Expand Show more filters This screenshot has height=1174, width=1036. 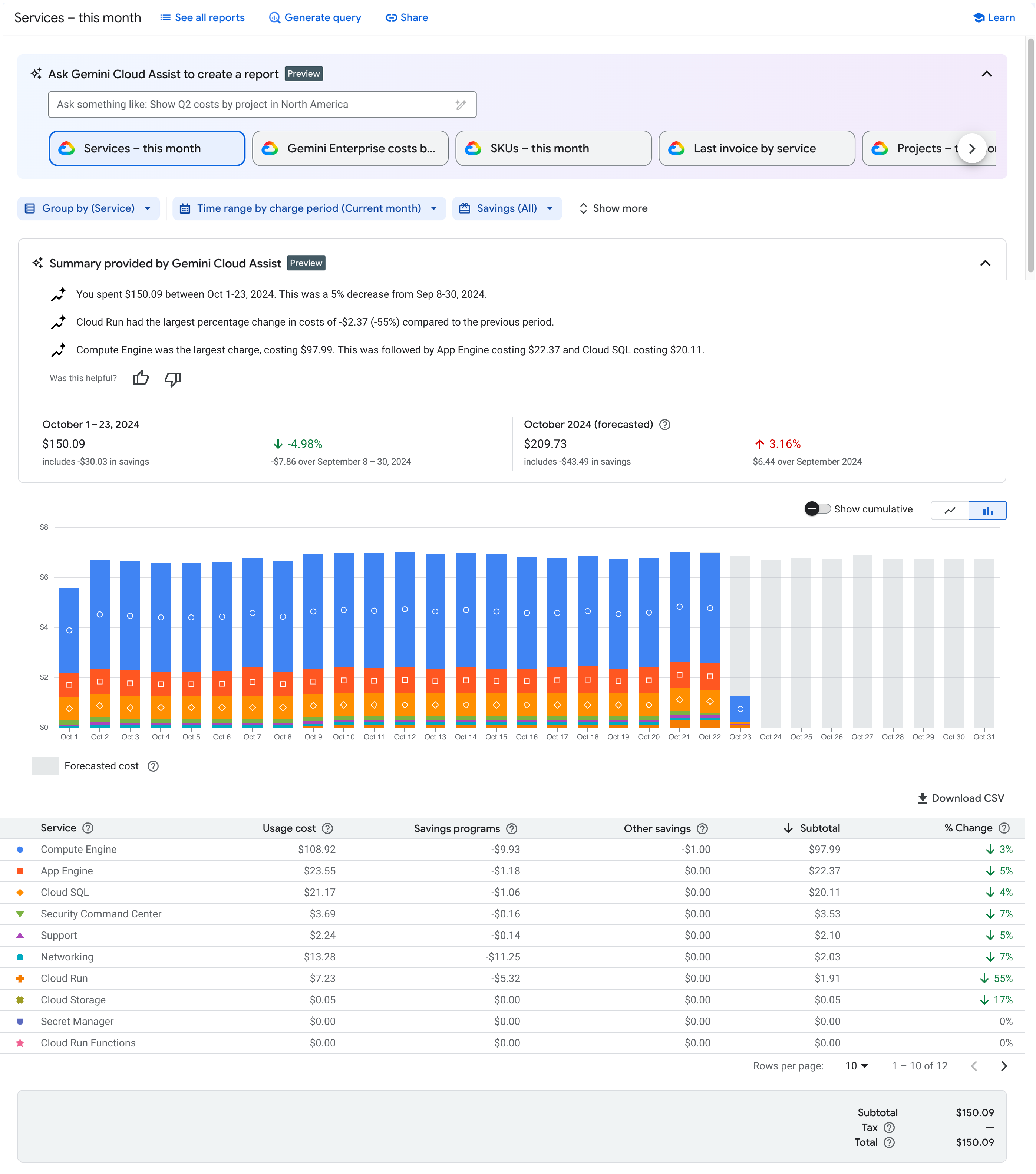[x=613, y=208]
